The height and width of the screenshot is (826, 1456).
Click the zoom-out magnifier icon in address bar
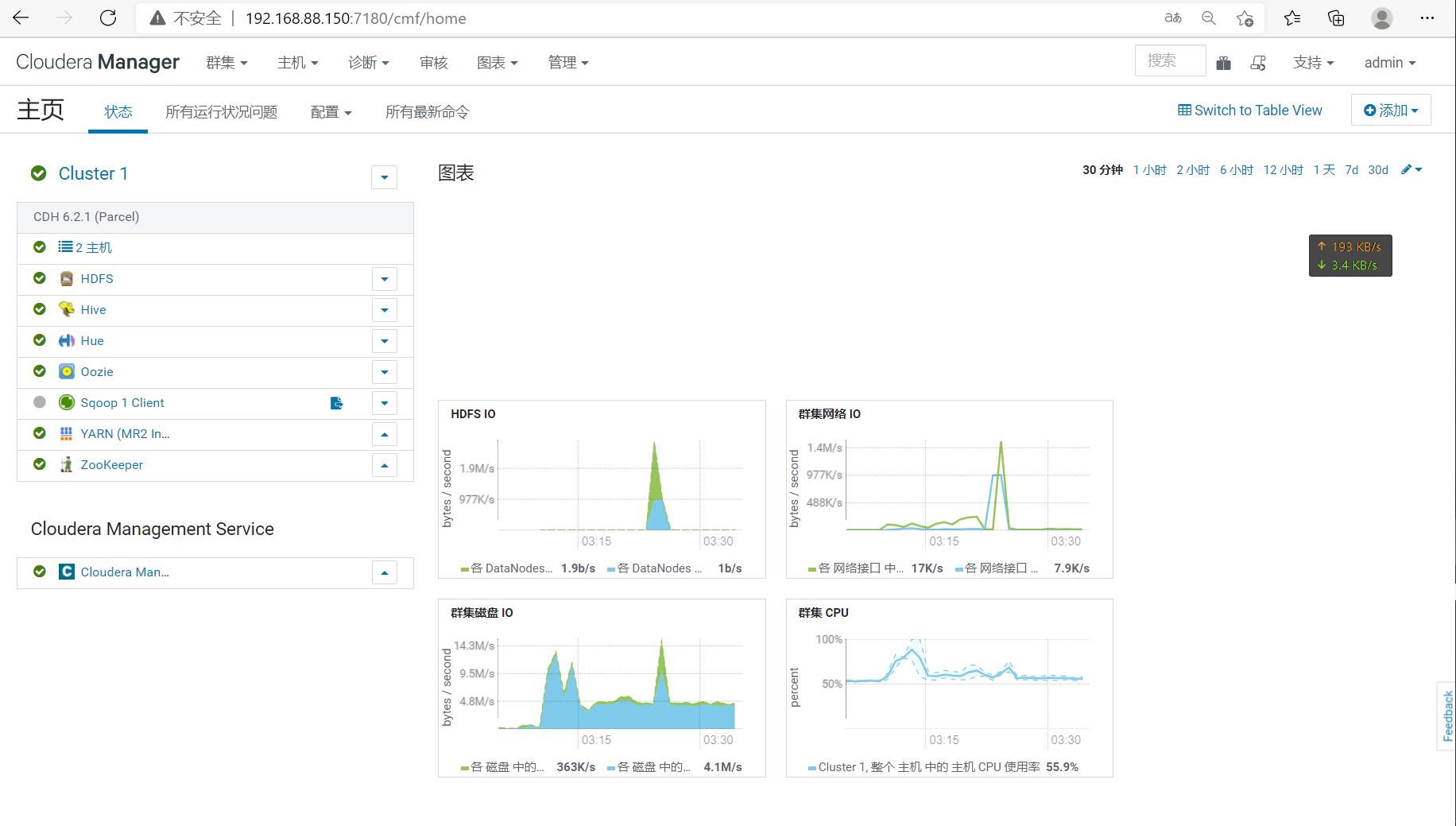pyautogui.click(x=1209, y=17)
